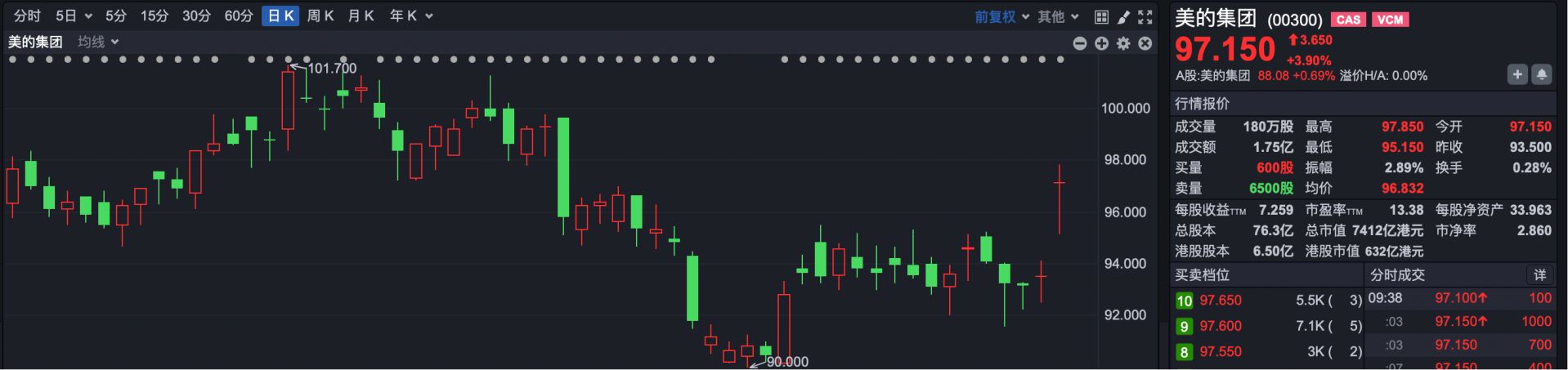The height and width of the screenshot is (370, 1568).
Task: Click the 溢价H/A: 0.00% text
Action: pos(1383,75)
